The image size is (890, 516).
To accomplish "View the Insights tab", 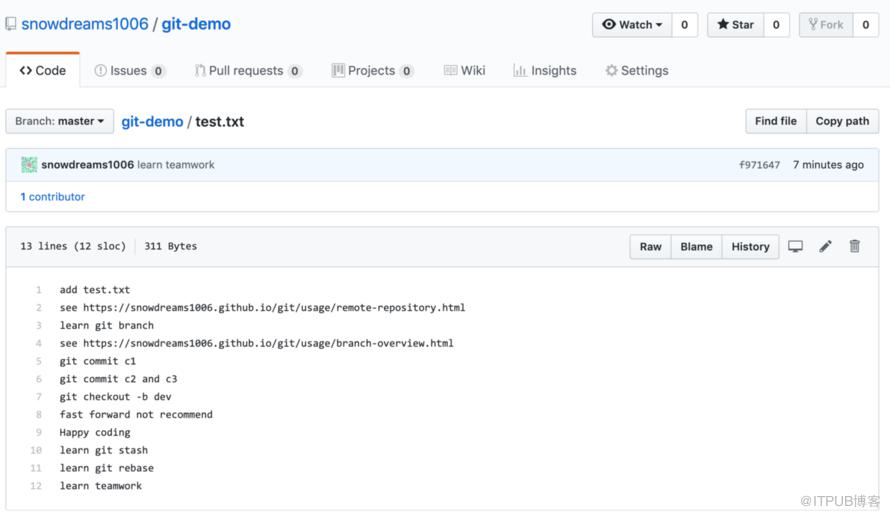I will pos(544,70).
